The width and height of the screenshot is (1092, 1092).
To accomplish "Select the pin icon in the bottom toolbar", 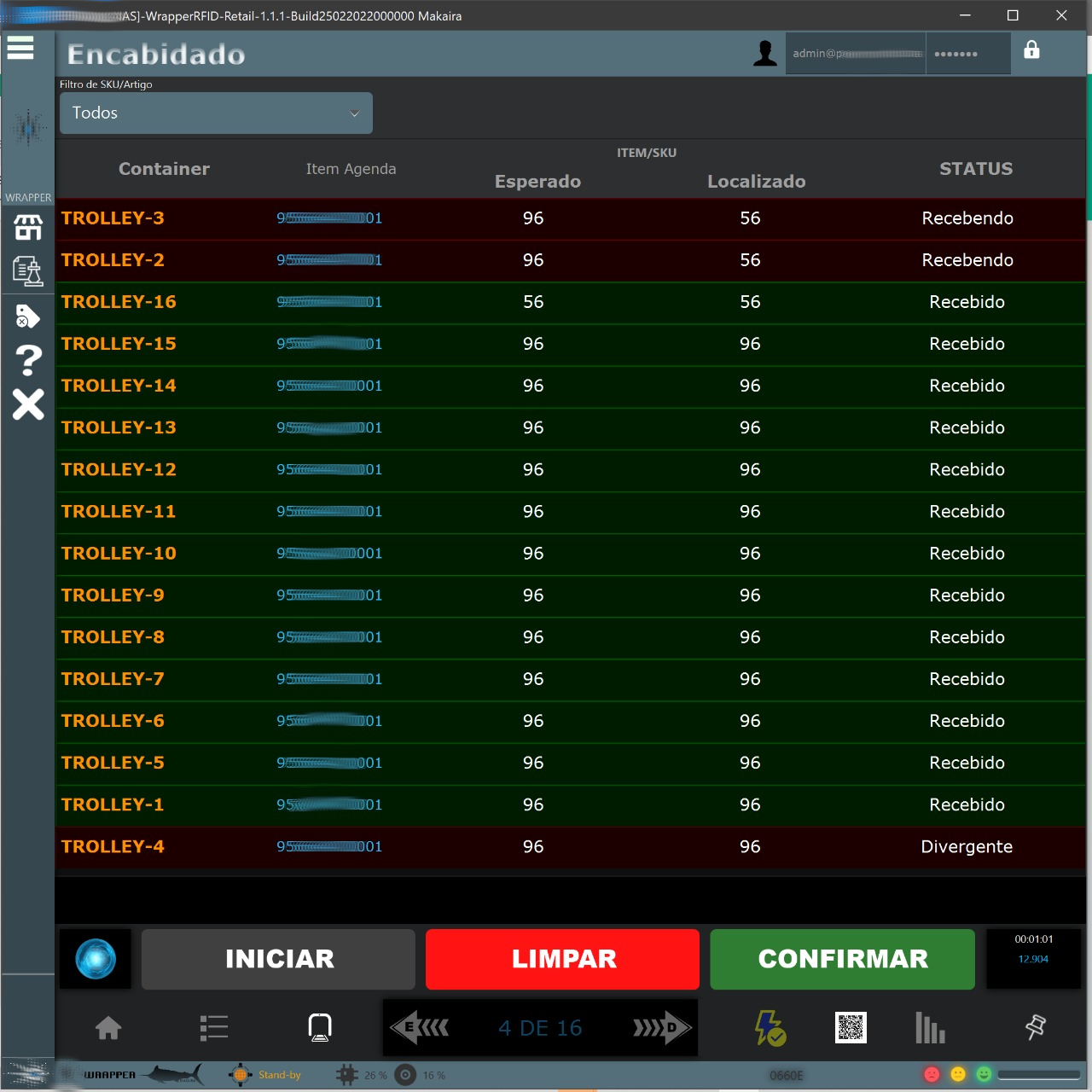I will click(1035, 1028).
